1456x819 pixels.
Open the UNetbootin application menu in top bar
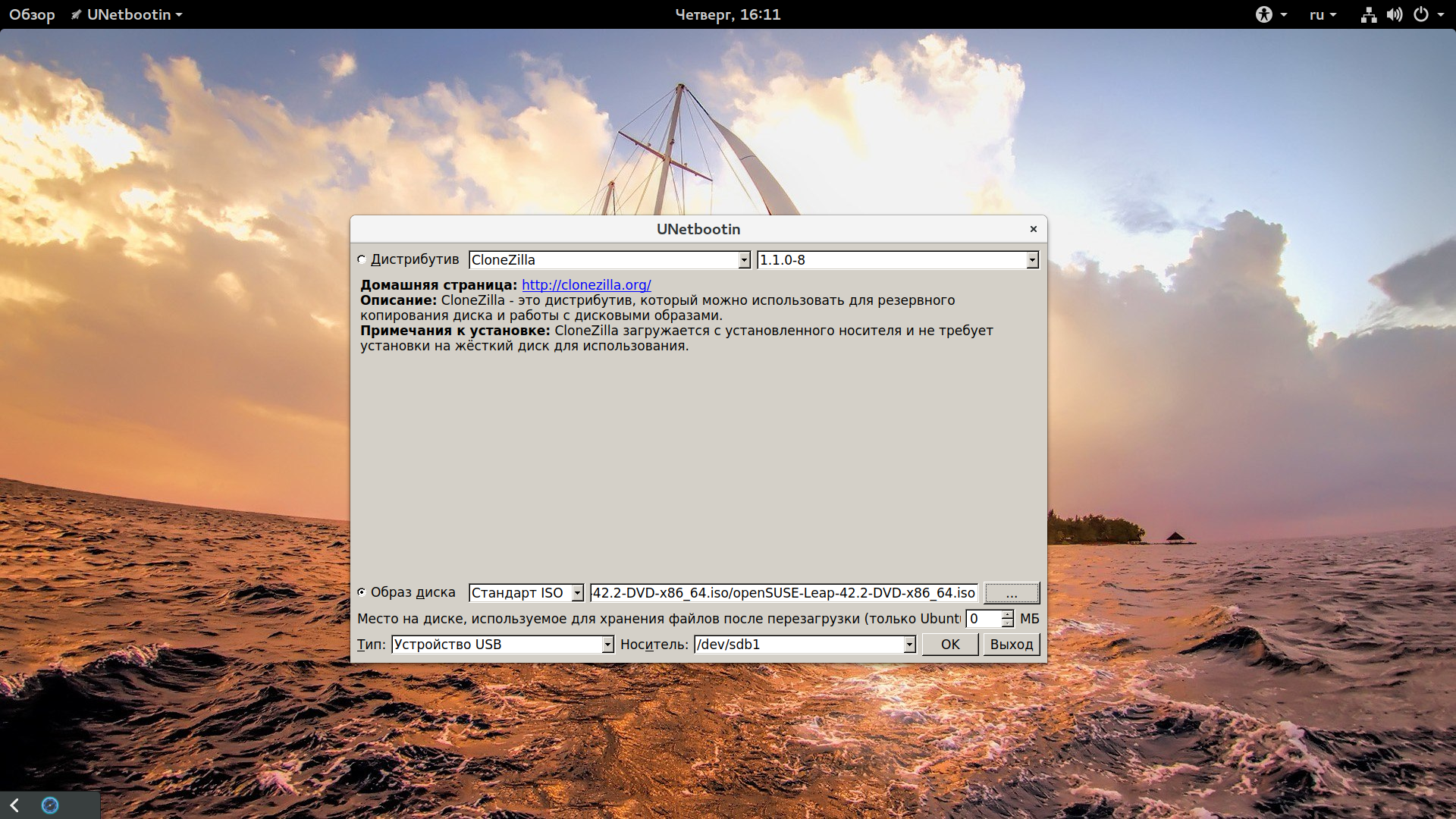click(127, 14)
